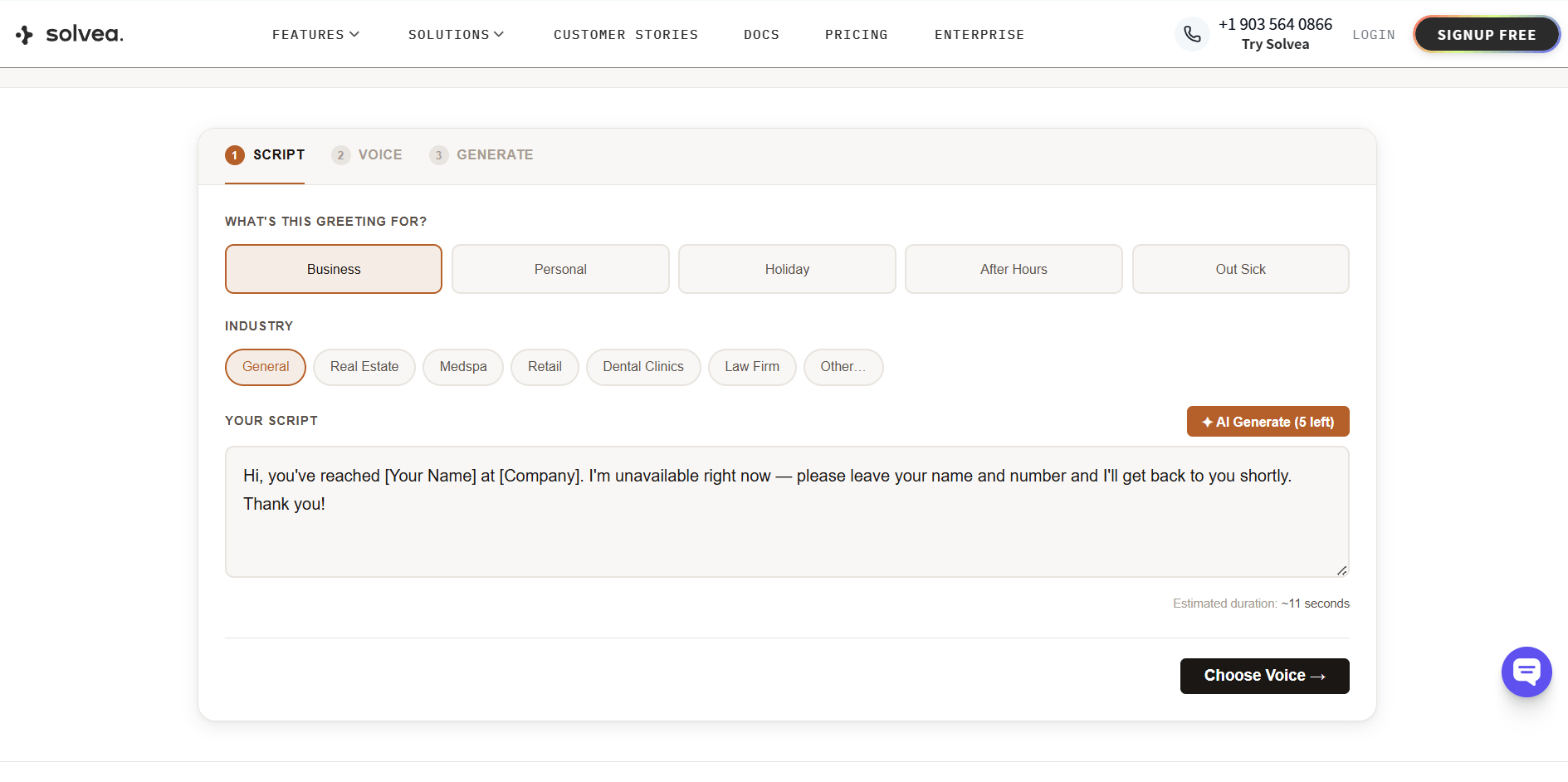This screenshot has width=1568, height=782.
Task: Click the step 1 Script circle icon
Action: (234, 154)
